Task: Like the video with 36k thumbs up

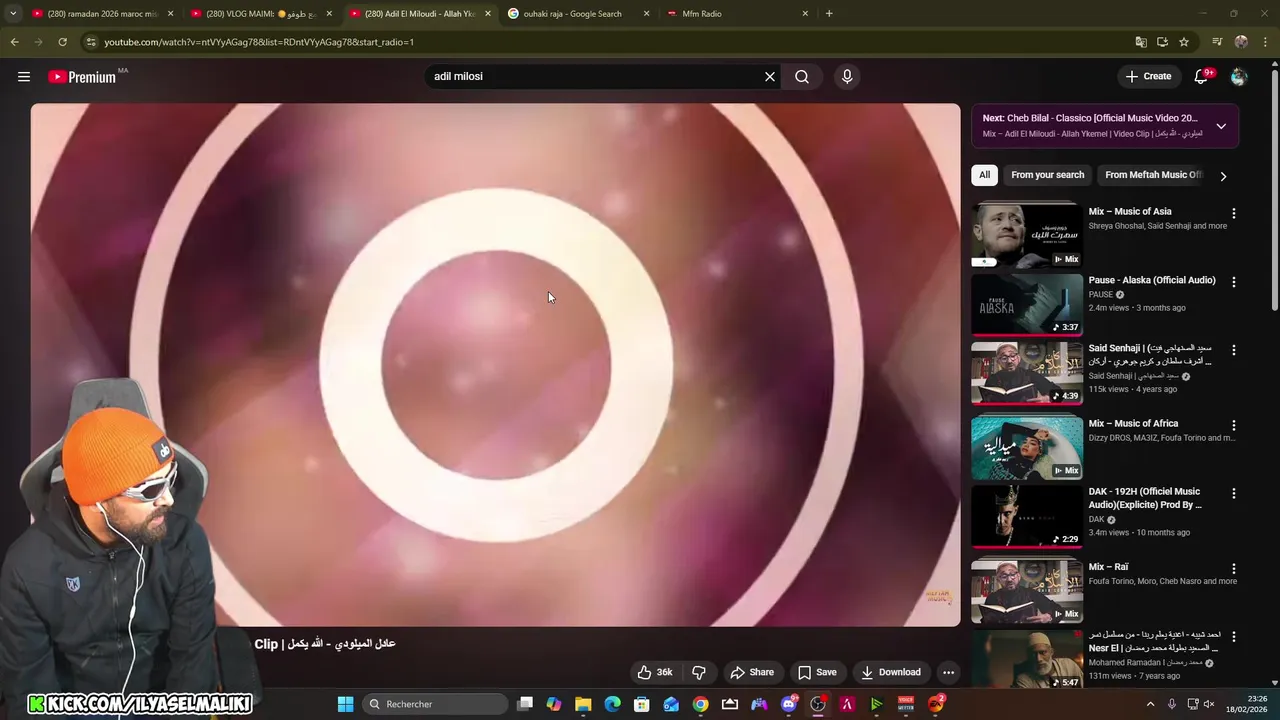Action: pyautogui.click(x=655, y=672)
